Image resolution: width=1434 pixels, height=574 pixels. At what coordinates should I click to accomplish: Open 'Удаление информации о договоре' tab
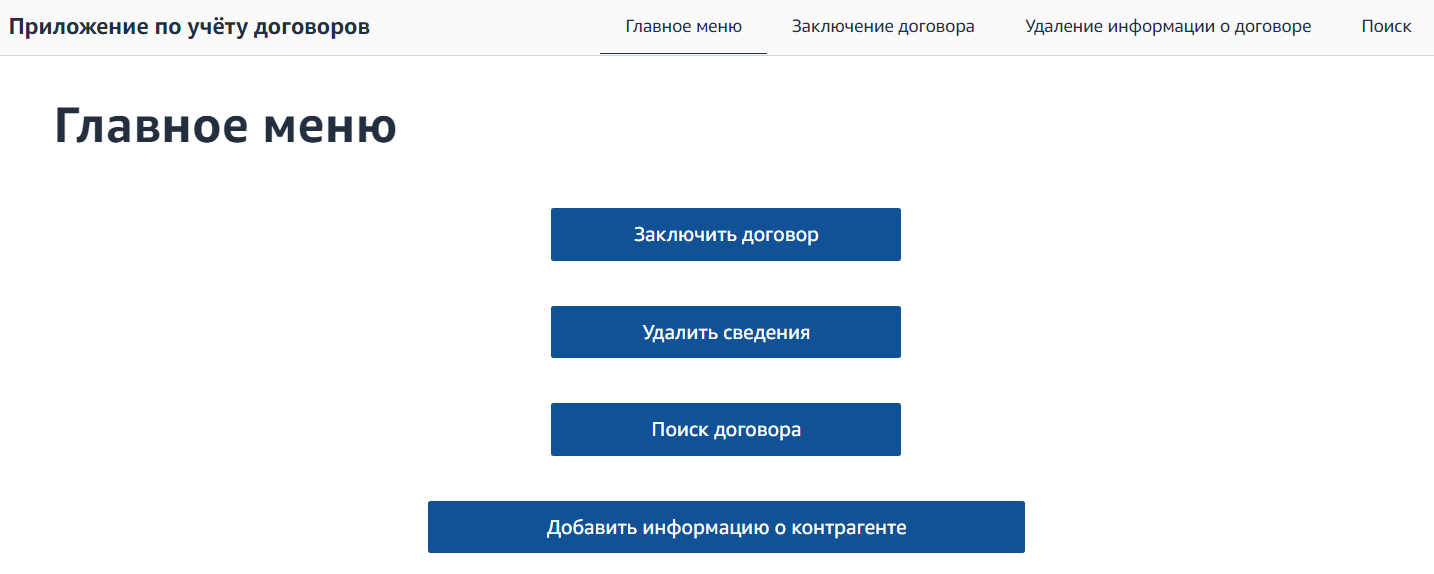[x=1168, y=27]
